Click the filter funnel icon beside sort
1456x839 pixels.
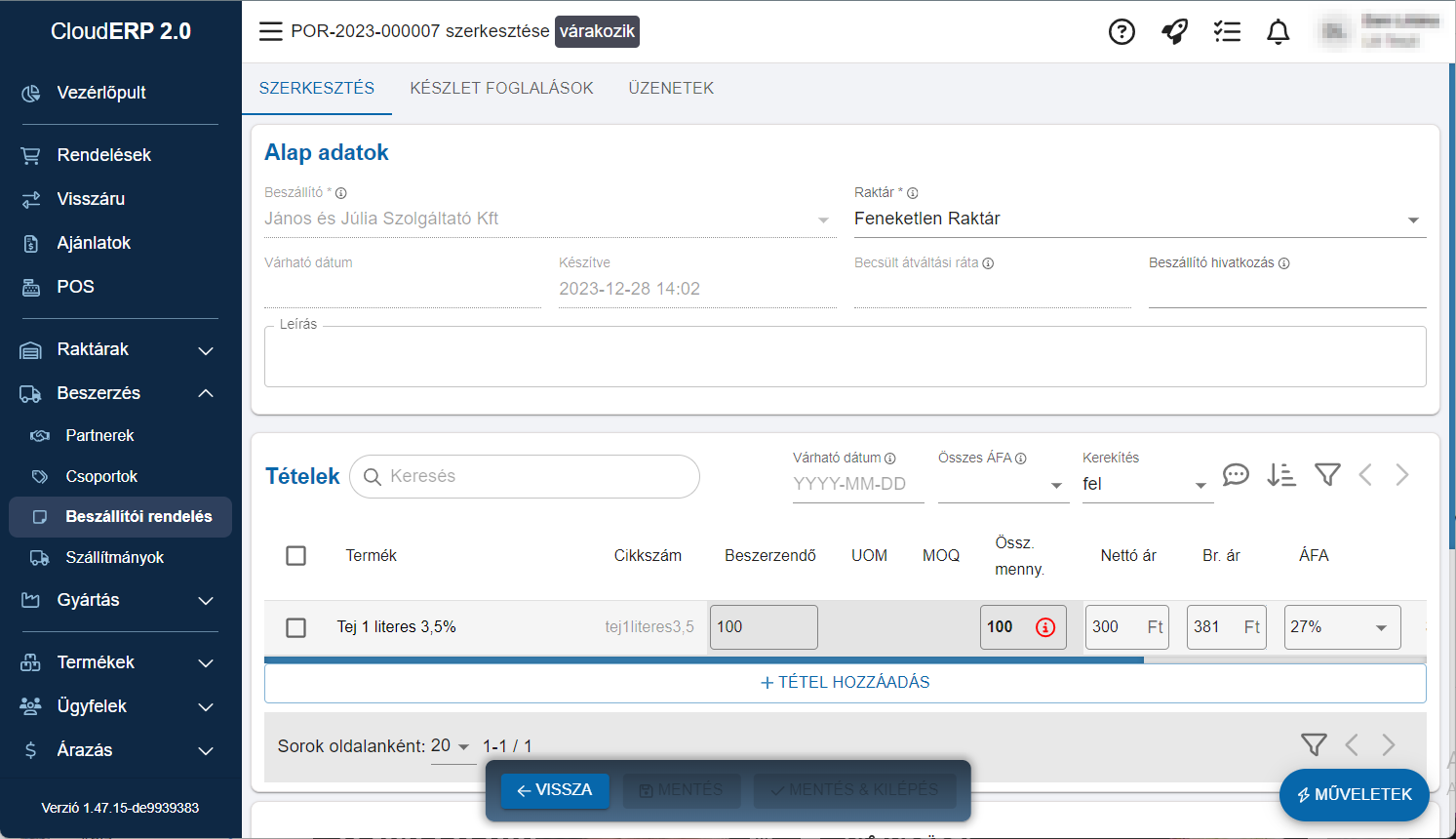point(1327,475)
